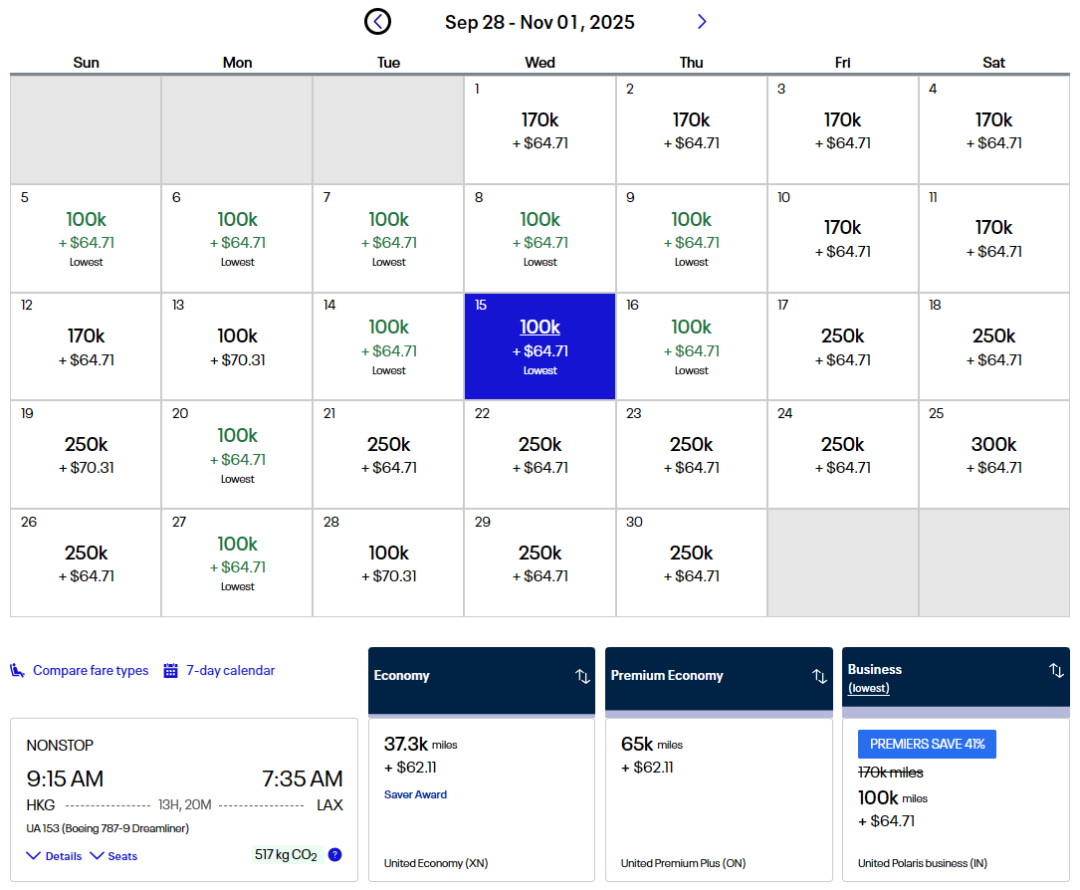
Task: Choose October 1 with 170k fare
Action: point(539,130)
